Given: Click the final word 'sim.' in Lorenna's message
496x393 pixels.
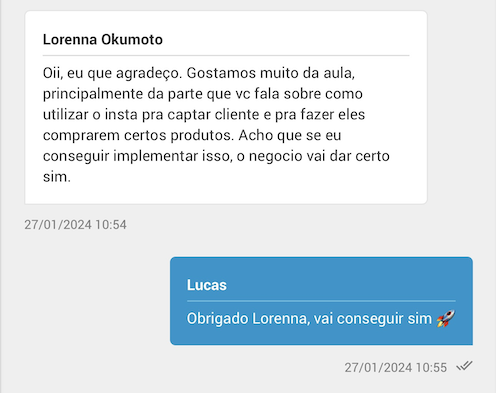Looking at the screenshot, I should [x=57, y=177].
